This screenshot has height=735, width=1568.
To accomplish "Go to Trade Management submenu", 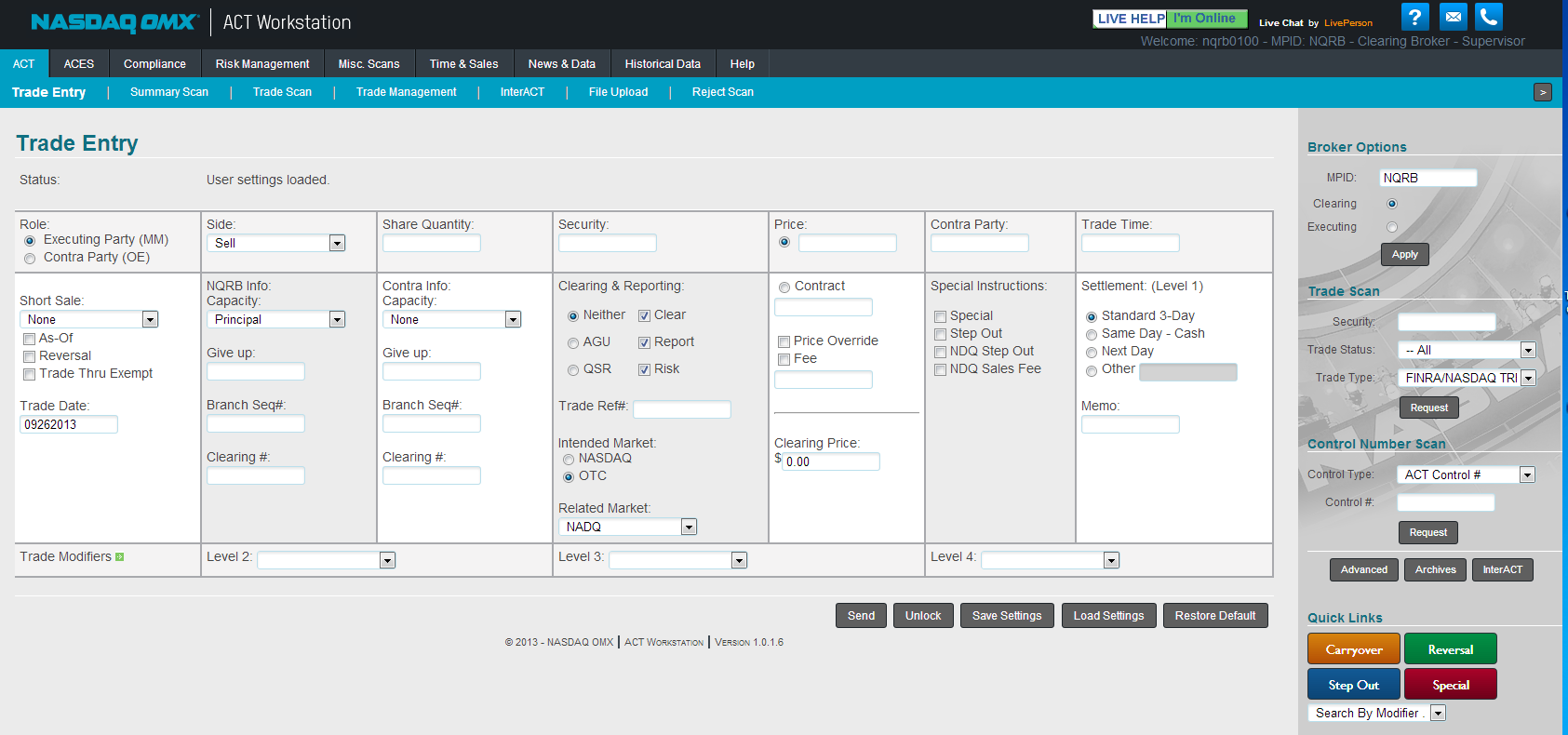I will [407, 92].
